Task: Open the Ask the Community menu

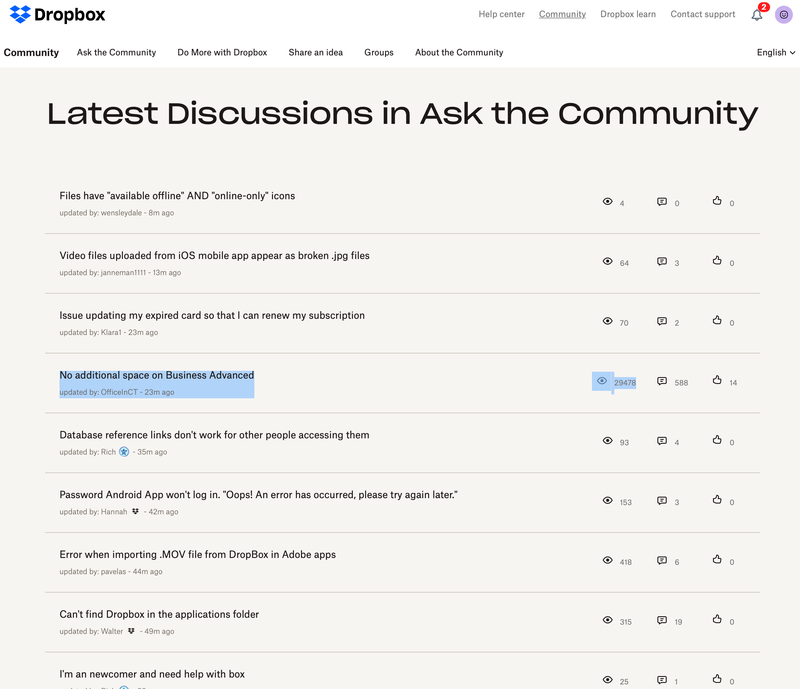Action: pos(116,52)
